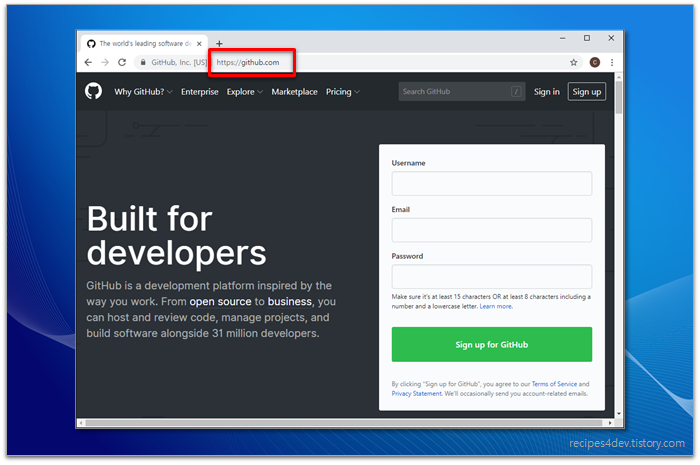The image size is (700, 465).
Task: Click the browser forward arrow
Action: click(x=105, y=62)
